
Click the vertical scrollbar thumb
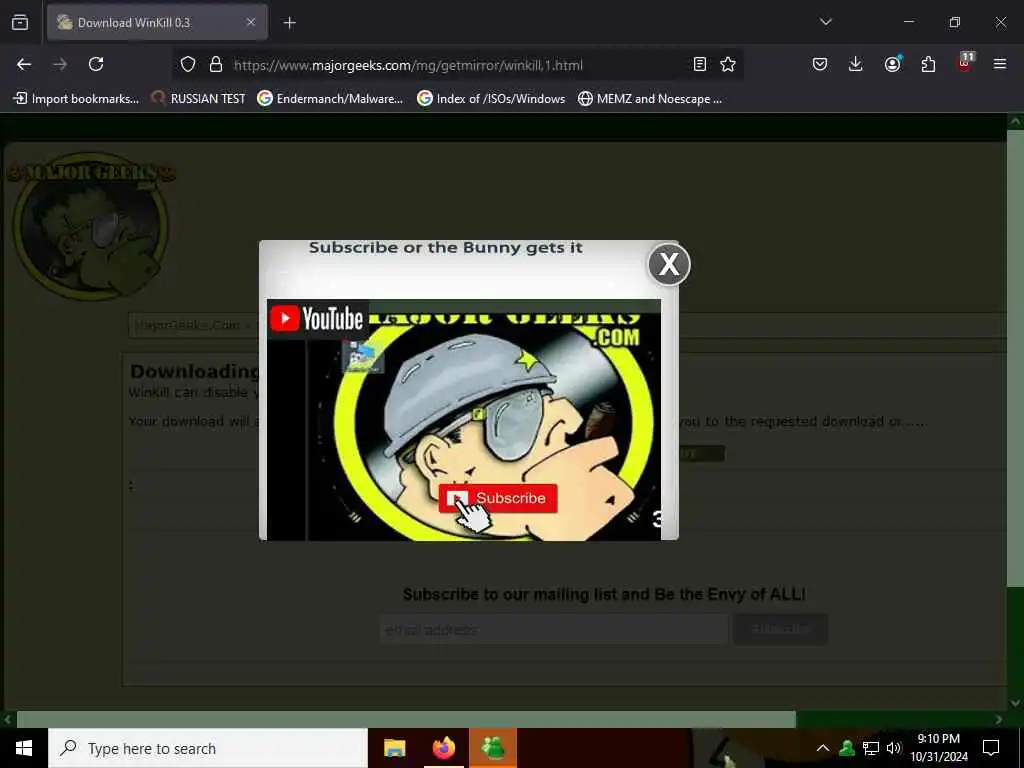[x=1015, y=358]
